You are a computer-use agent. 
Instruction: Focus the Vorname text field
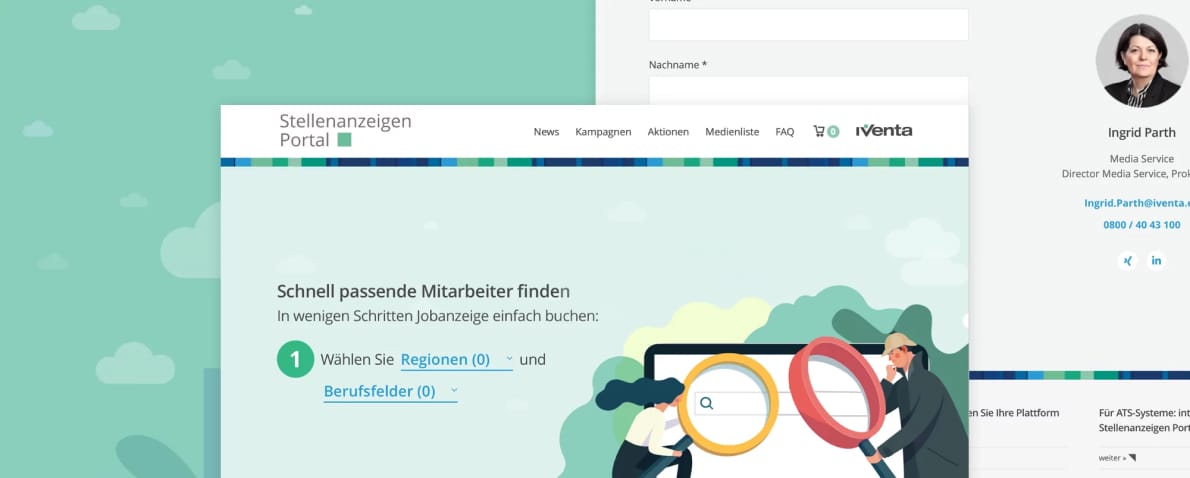[808, 25]
